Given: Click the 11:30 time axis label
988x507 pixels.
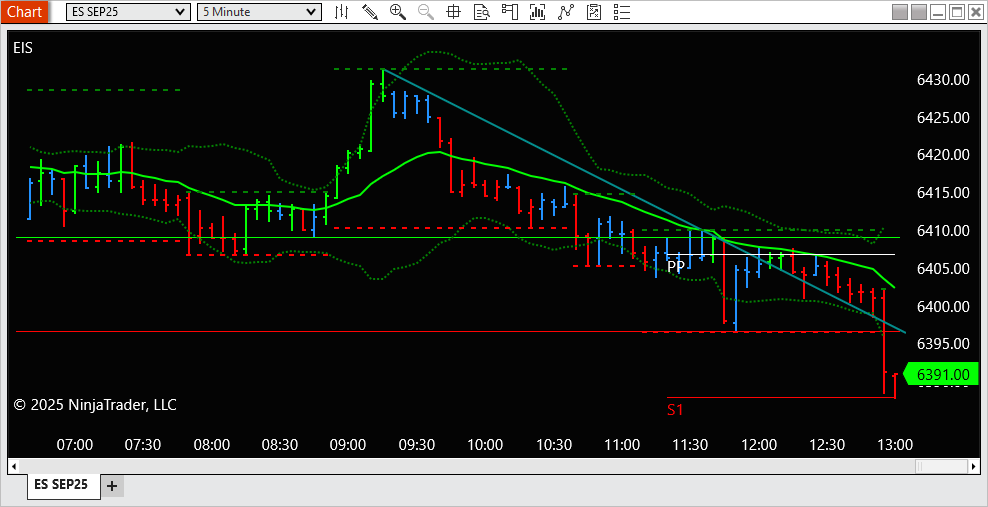Looking at the screenshot, I should click(x=690, y=445).
